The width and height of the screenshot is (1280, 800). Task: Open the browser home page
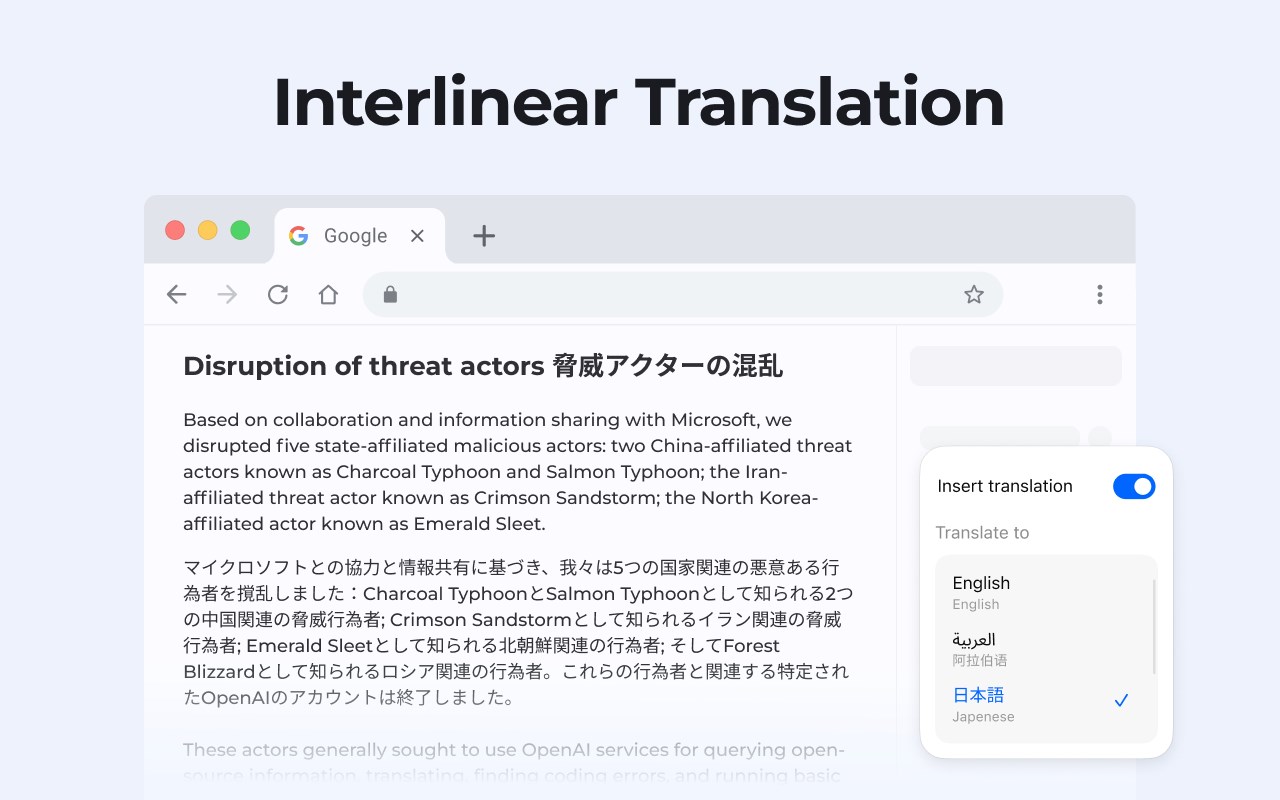328,294
